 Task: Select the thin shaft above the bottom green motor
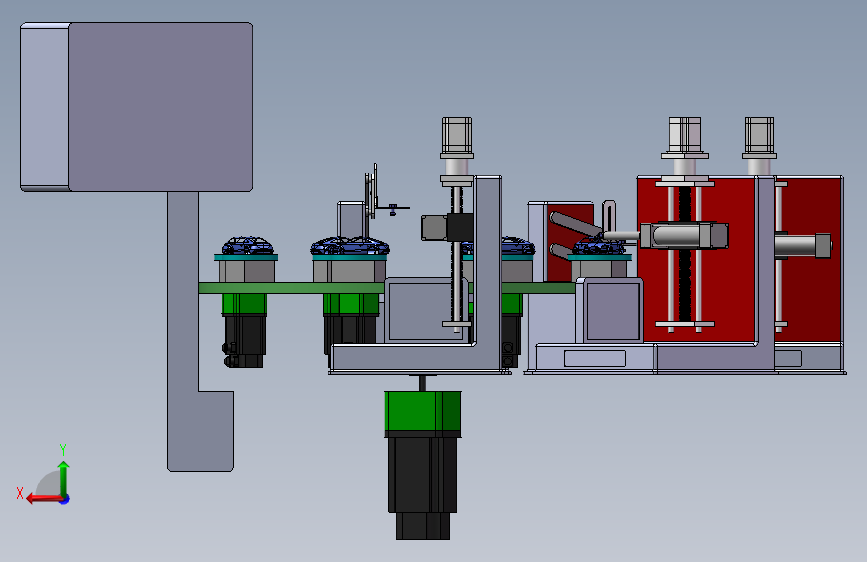[422, 383]
